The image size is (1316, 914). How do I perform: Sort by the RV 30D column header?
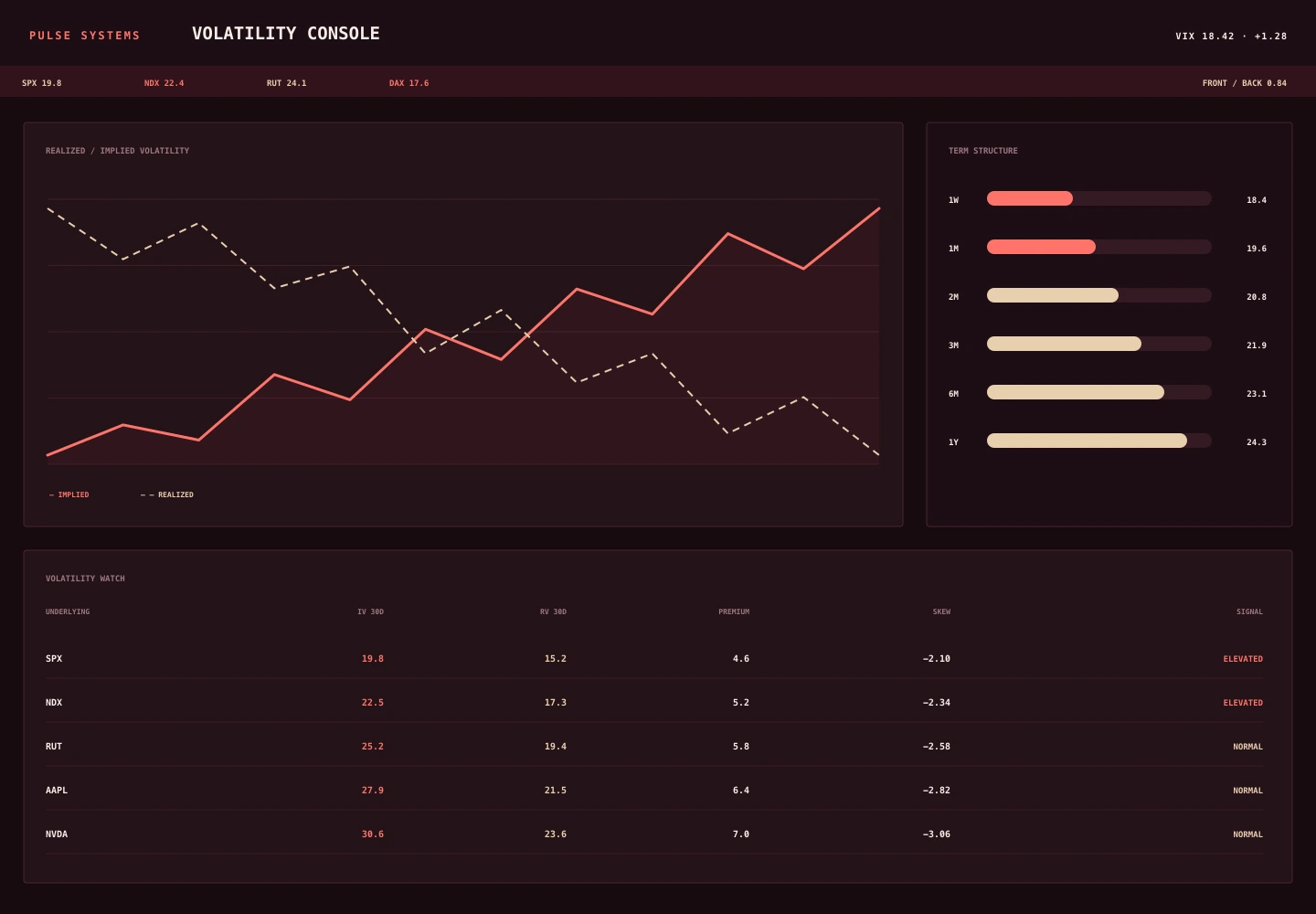(553, 611)
